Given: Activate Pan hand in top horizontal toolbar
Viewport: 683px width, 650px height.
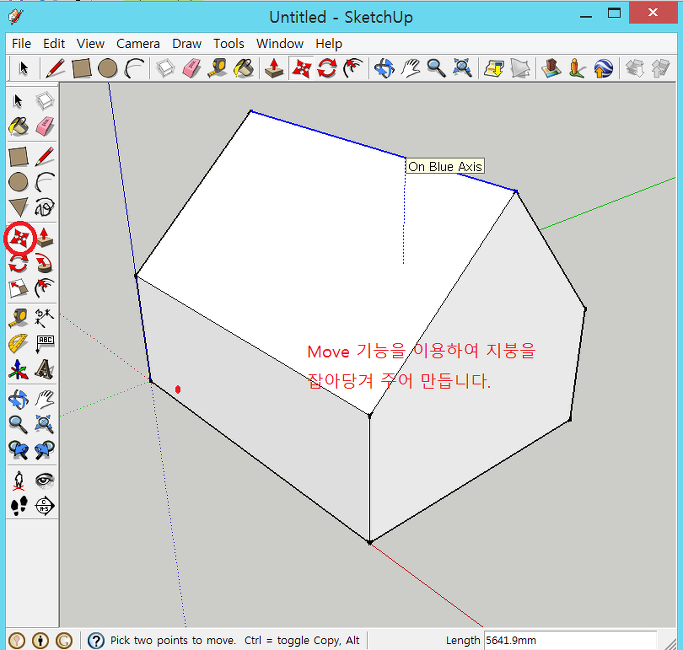Looking at the screenshot, I should [410, 68].
